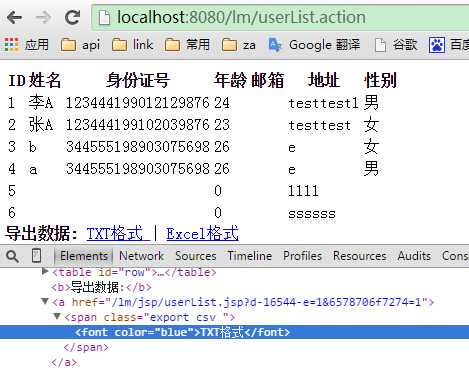Toggle DevTools device mode phone icon
Screen dimensions: 469x370
pos(36,256)
